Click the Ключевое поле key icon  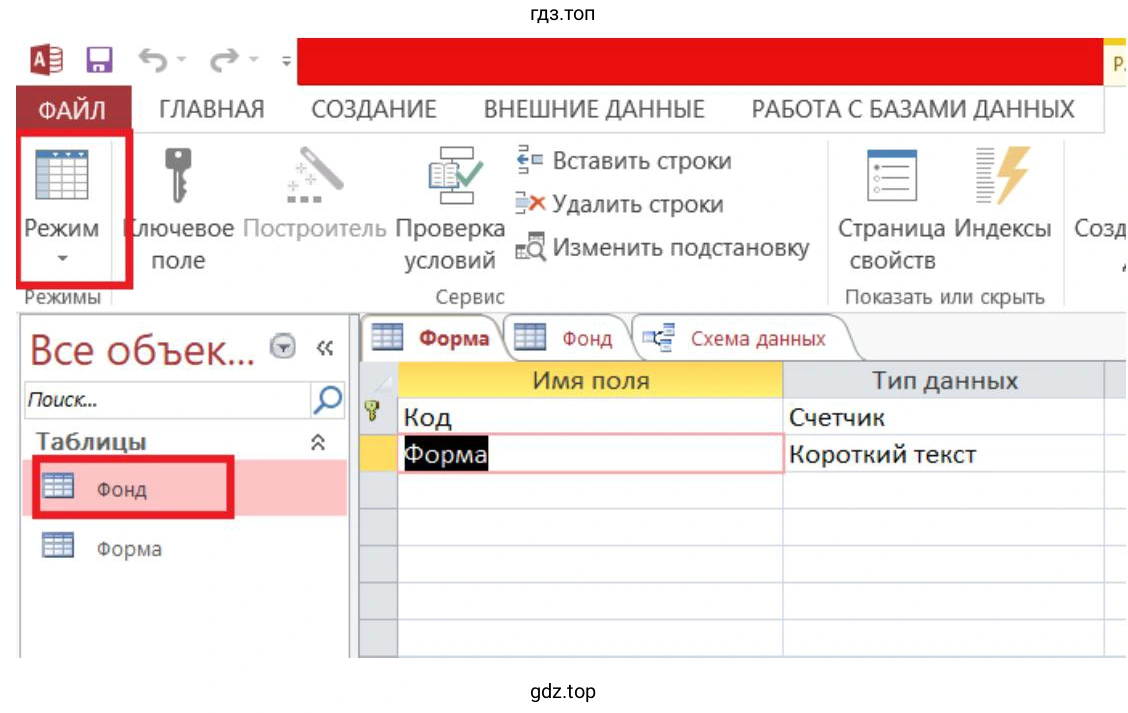178,177
